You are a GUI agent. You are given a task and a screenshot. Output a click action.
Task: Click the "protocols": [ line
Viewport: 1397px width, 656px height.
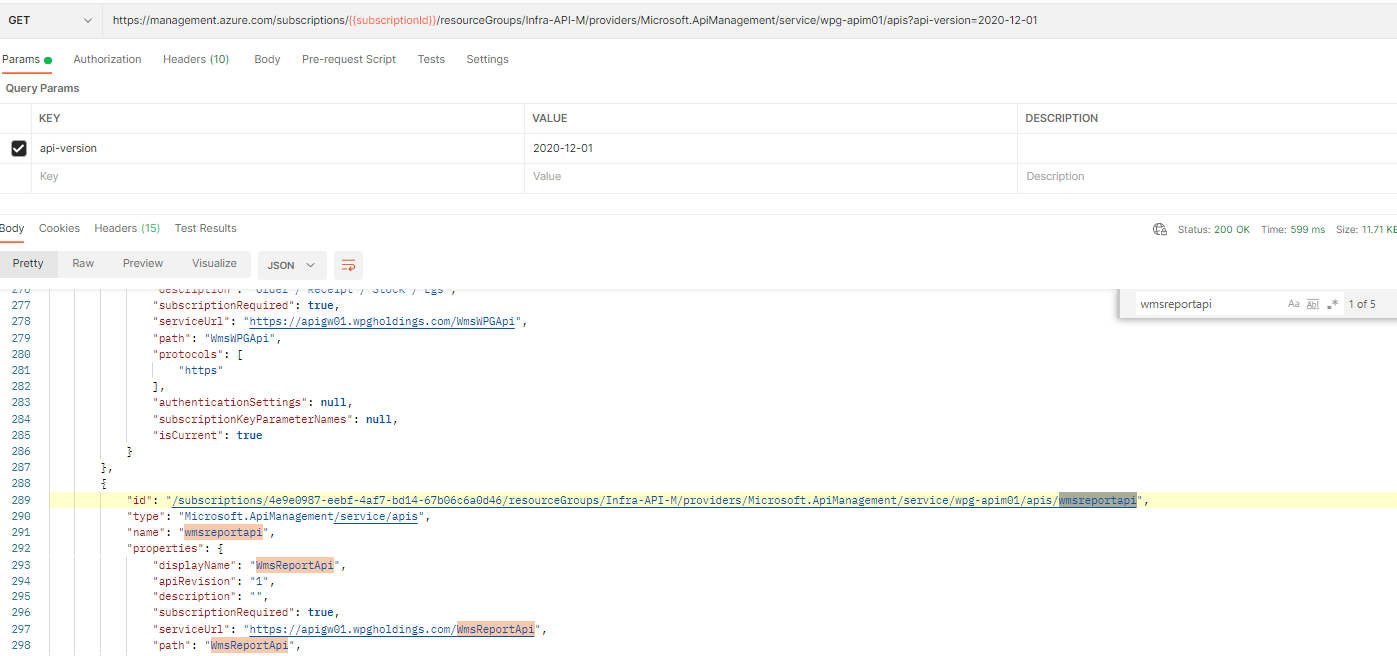pos(198,354)
